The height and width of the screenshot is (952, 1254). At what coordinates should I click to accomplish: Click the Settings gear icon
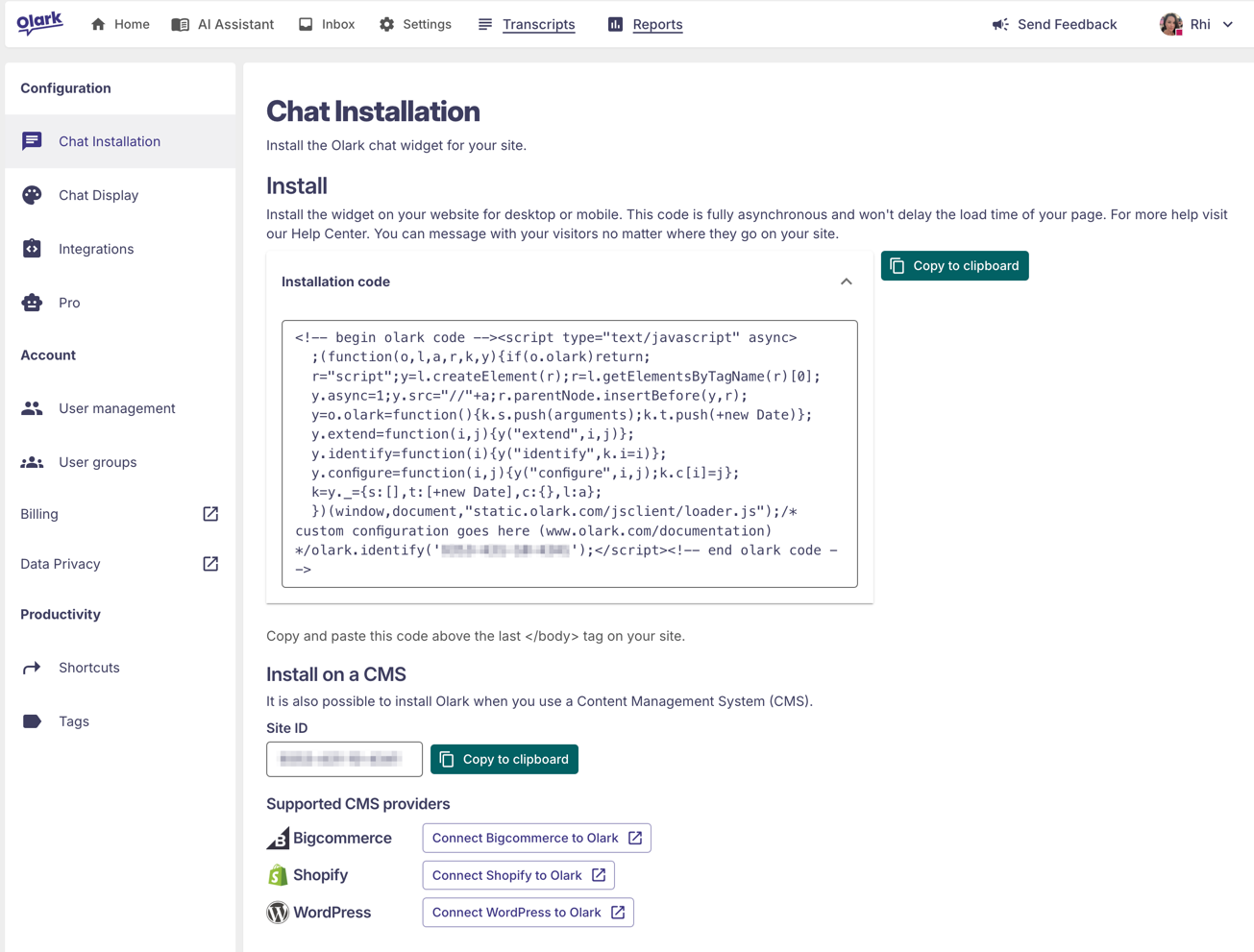click(386, 24)
